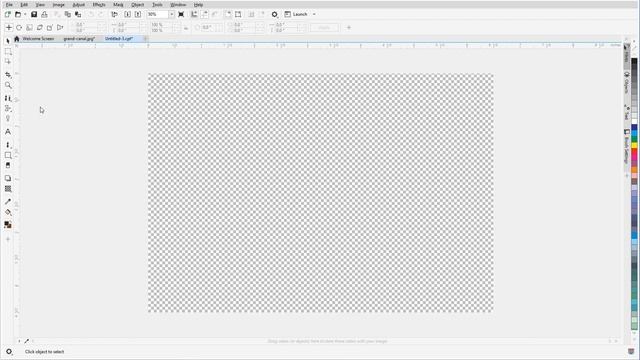Screen dimensions: 640x360
Task: Open the Image menu
Action: click(58, 4)
